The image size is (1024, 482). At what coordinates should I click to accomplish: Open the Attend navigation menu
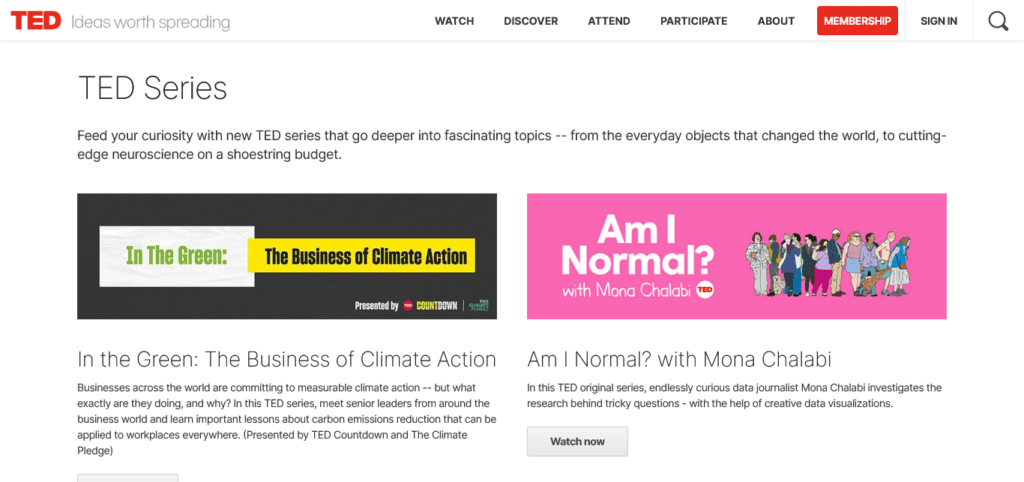pos(609,21)
